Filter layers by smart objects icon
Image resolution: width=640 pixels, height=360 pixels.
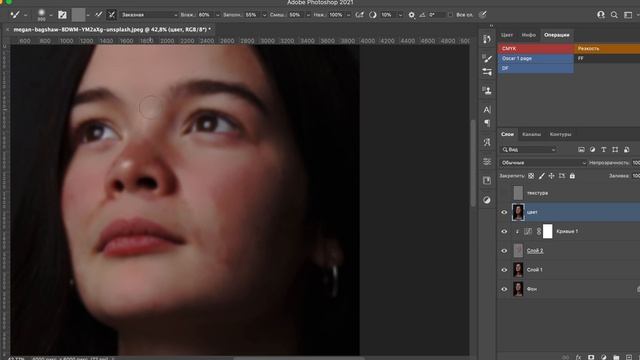(x=627, y=150)
